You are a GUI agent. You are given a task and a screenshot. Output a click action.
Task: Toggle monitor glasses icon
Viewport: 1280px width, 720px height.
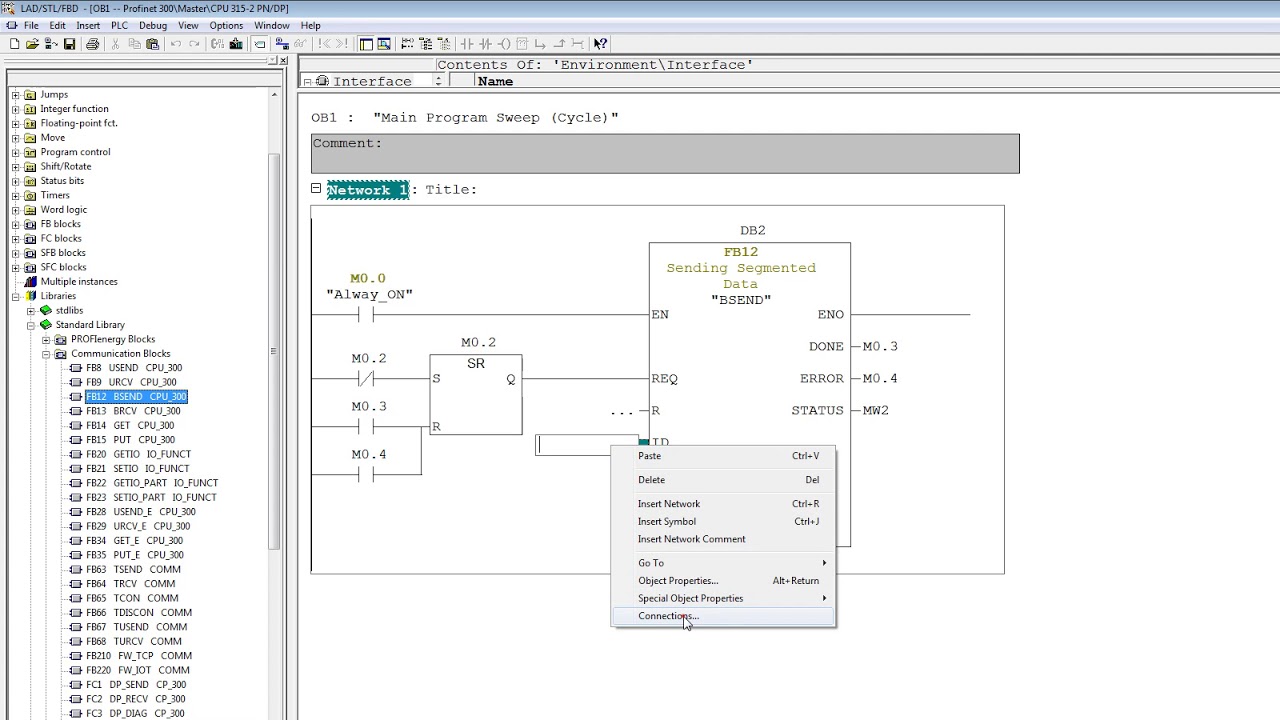tap(300, 44)
